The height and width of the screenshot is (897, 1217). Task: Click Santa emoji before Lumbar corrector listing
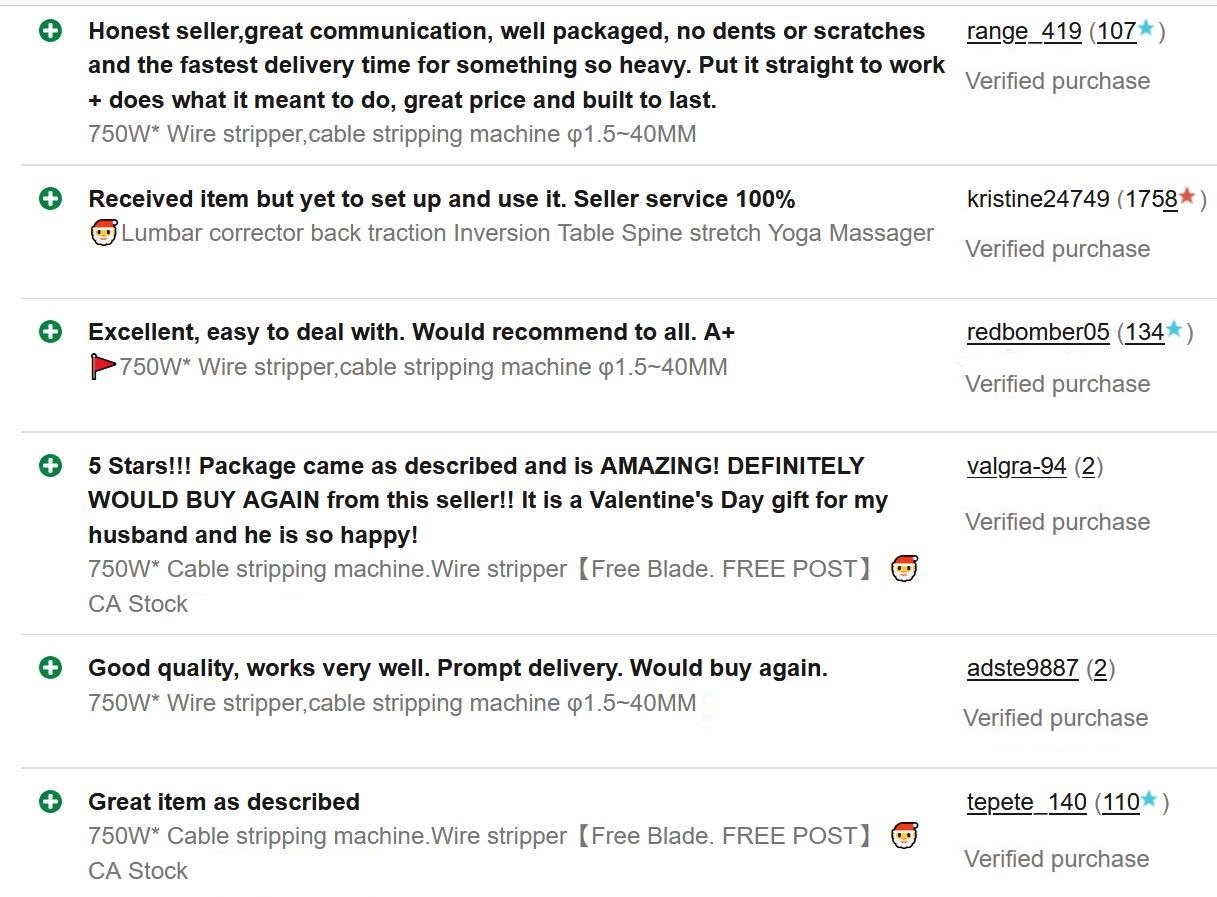point(103,234)
